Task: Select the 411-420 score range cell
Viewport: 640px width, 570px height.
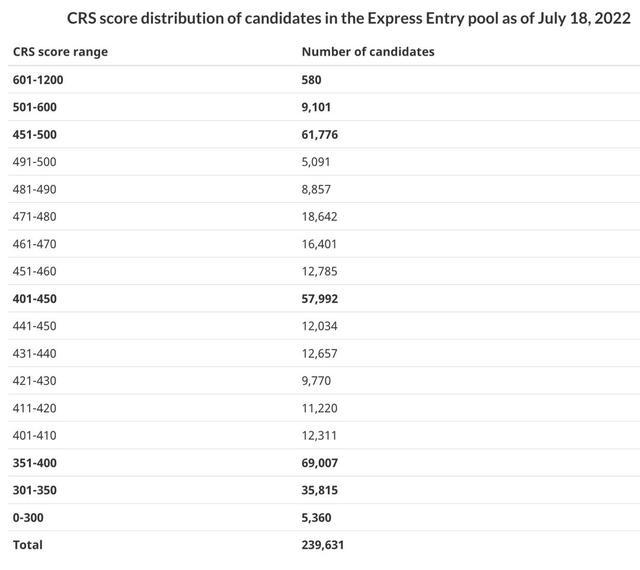Action: [x=35, y=408]
